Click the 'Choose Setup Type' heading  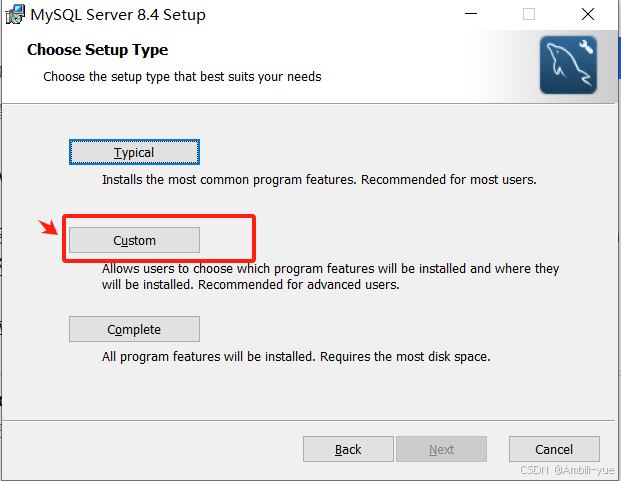pyautogui.click(x=97, y=50)
